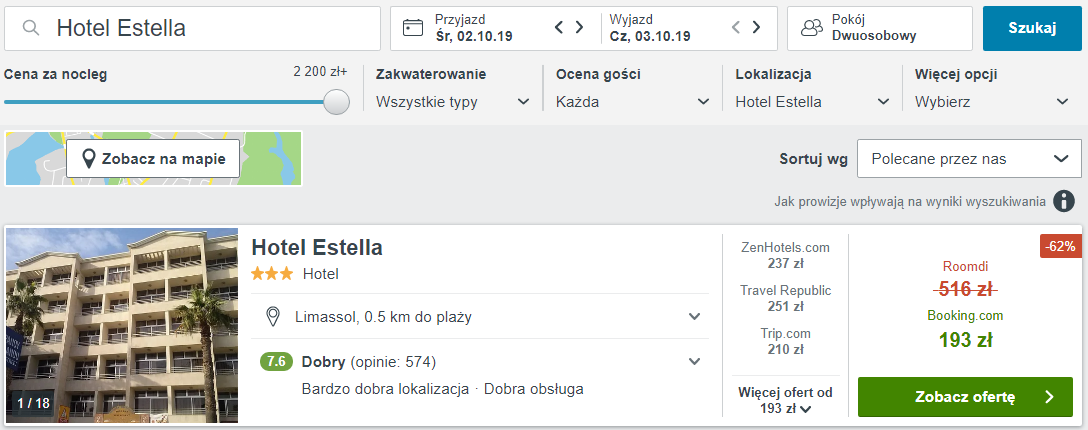Screen dimensions: 1088x430
Task: Click the green Zobacz ofertę button
Action: point(965,397)
